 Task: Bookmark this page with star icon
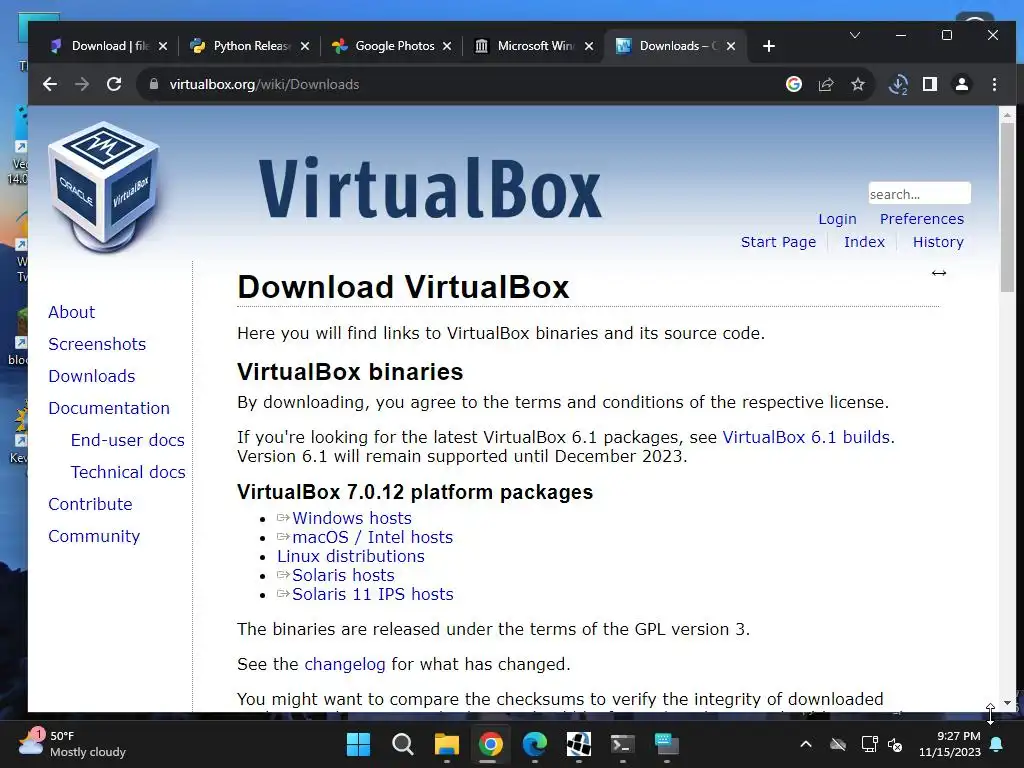[x=857, y=84]
